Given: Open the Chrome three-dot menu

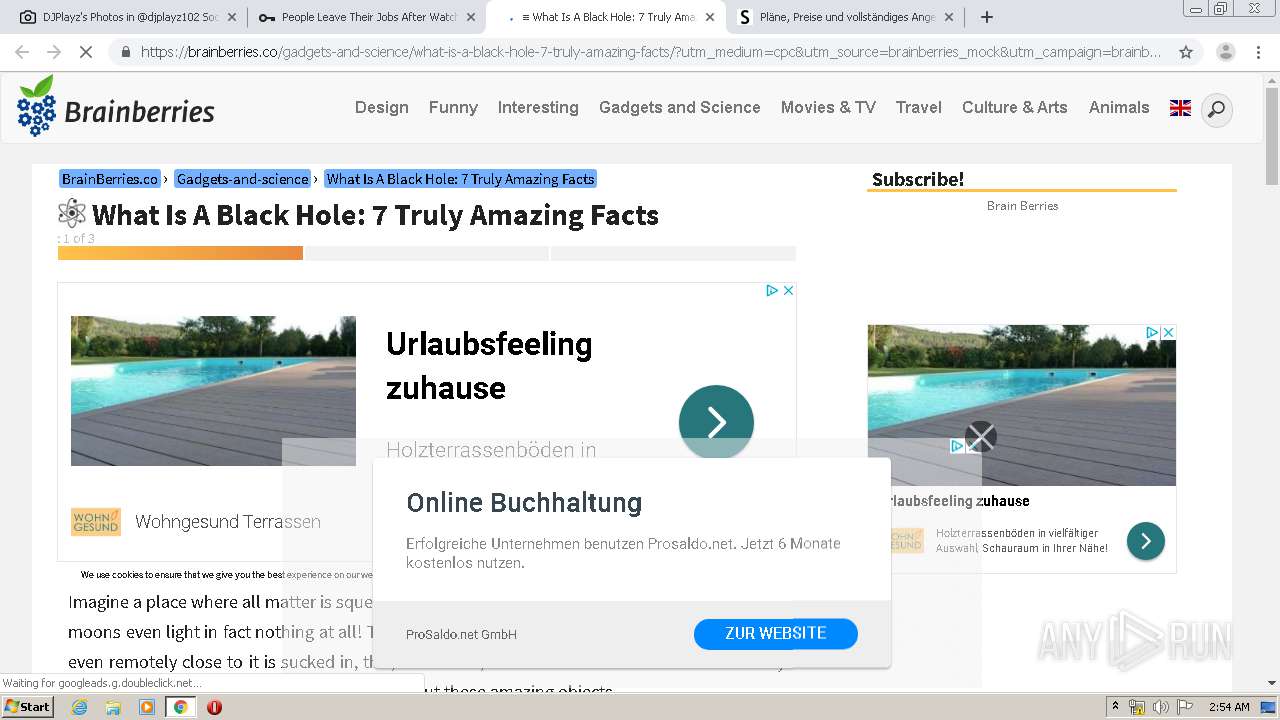Looking at the screenshot, I should tap(1258, 52).
